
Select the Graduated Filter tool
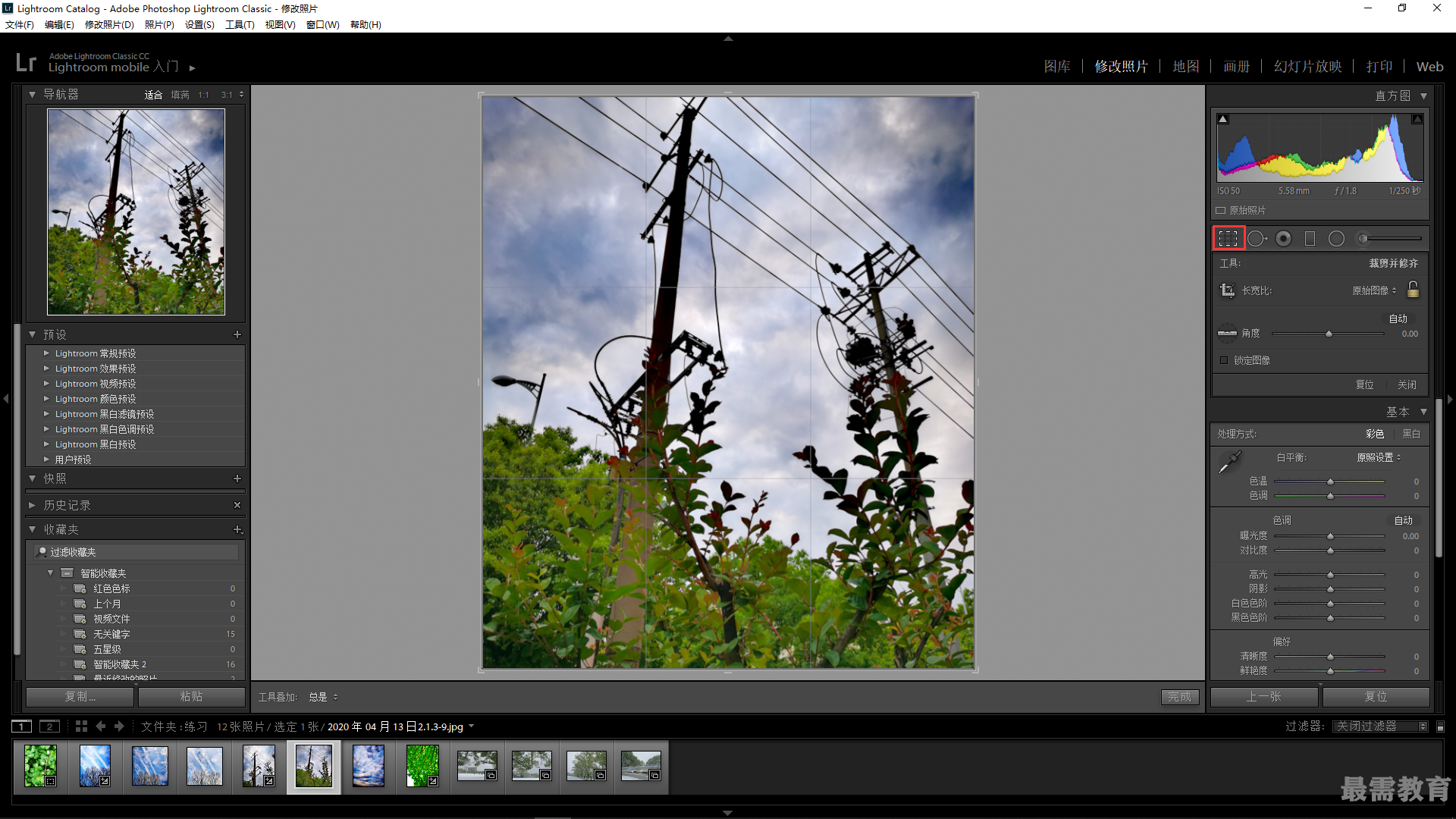click(1310, 239)
